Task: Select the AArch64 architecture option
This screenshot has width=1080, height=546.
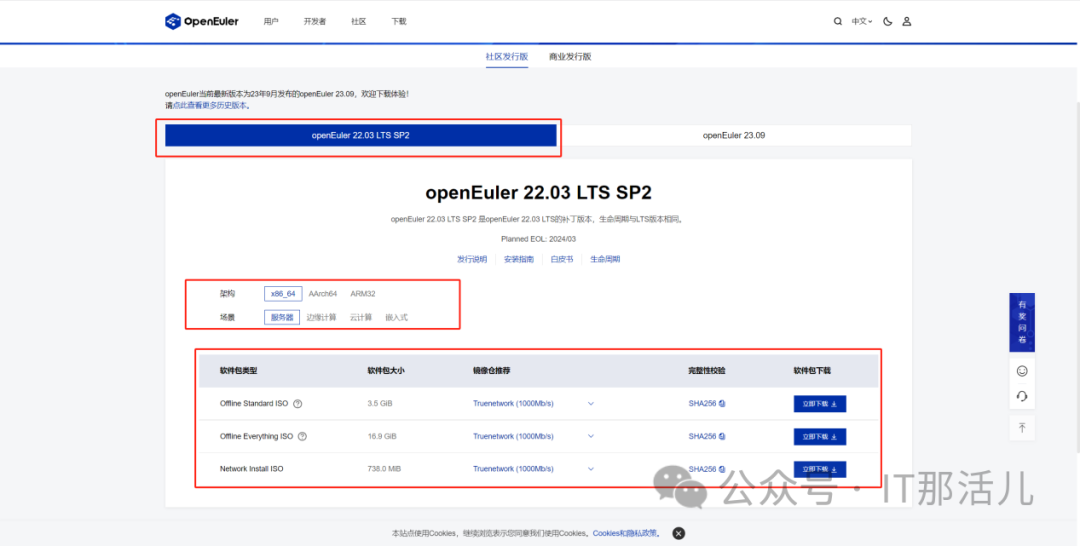Action: click(322, 294)
